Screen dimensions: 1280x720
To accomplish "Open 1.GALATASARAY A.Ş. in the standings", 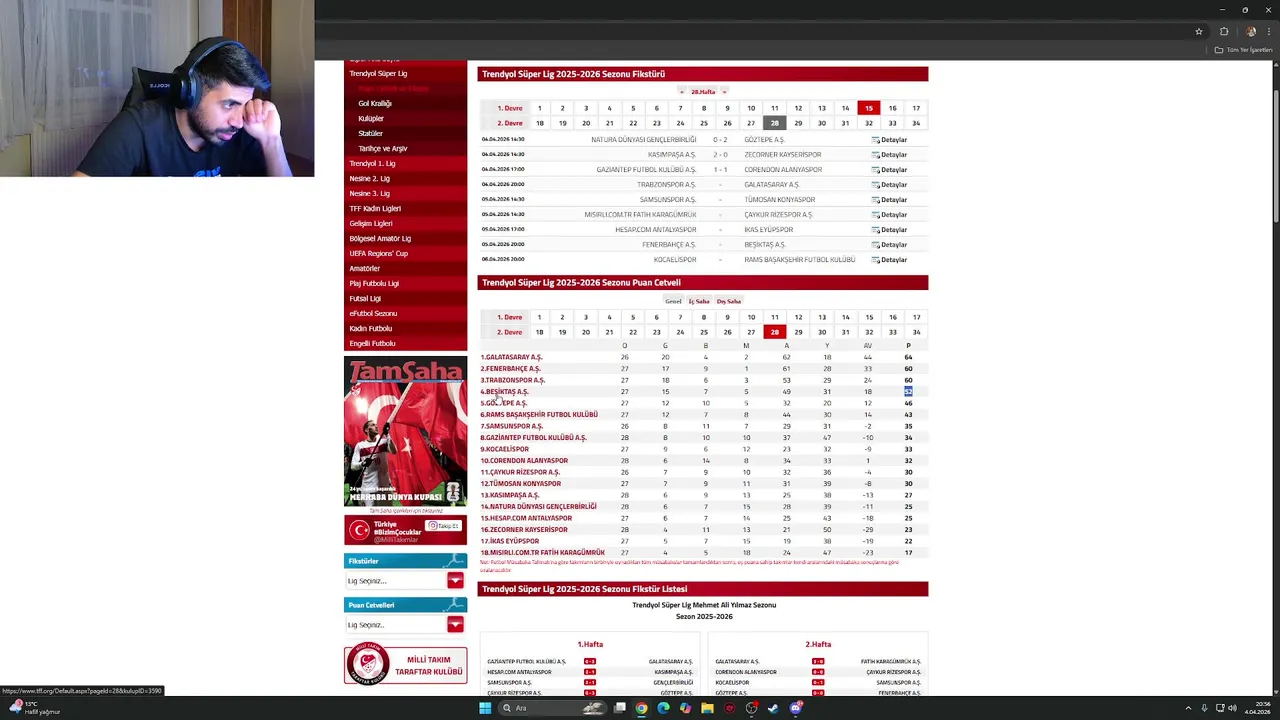I will point(511,357).
